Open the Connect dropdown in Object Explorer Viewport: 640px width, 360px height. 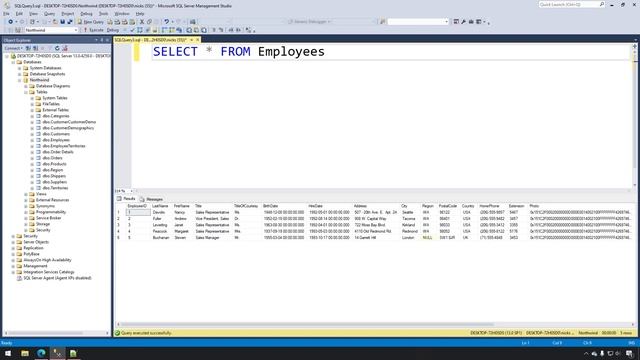13,48
